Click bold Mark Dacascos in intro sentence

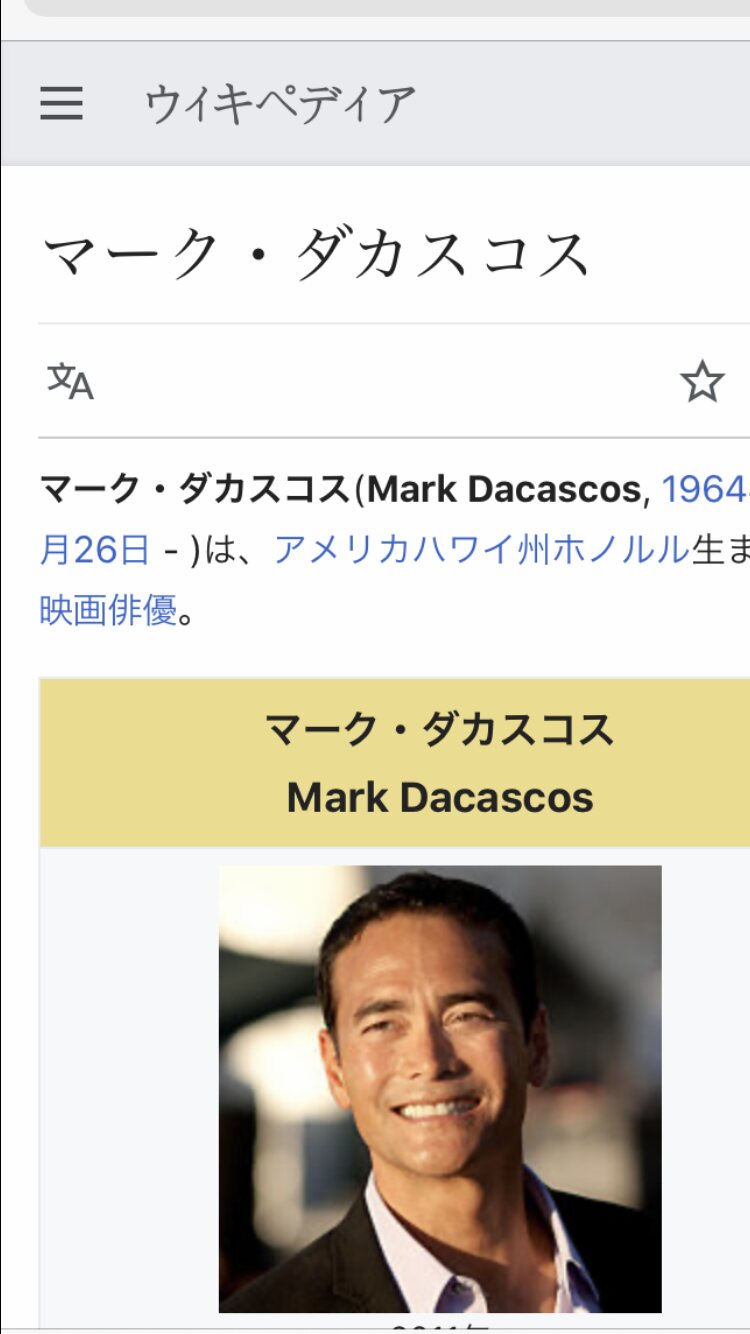[x=504, y=489]
